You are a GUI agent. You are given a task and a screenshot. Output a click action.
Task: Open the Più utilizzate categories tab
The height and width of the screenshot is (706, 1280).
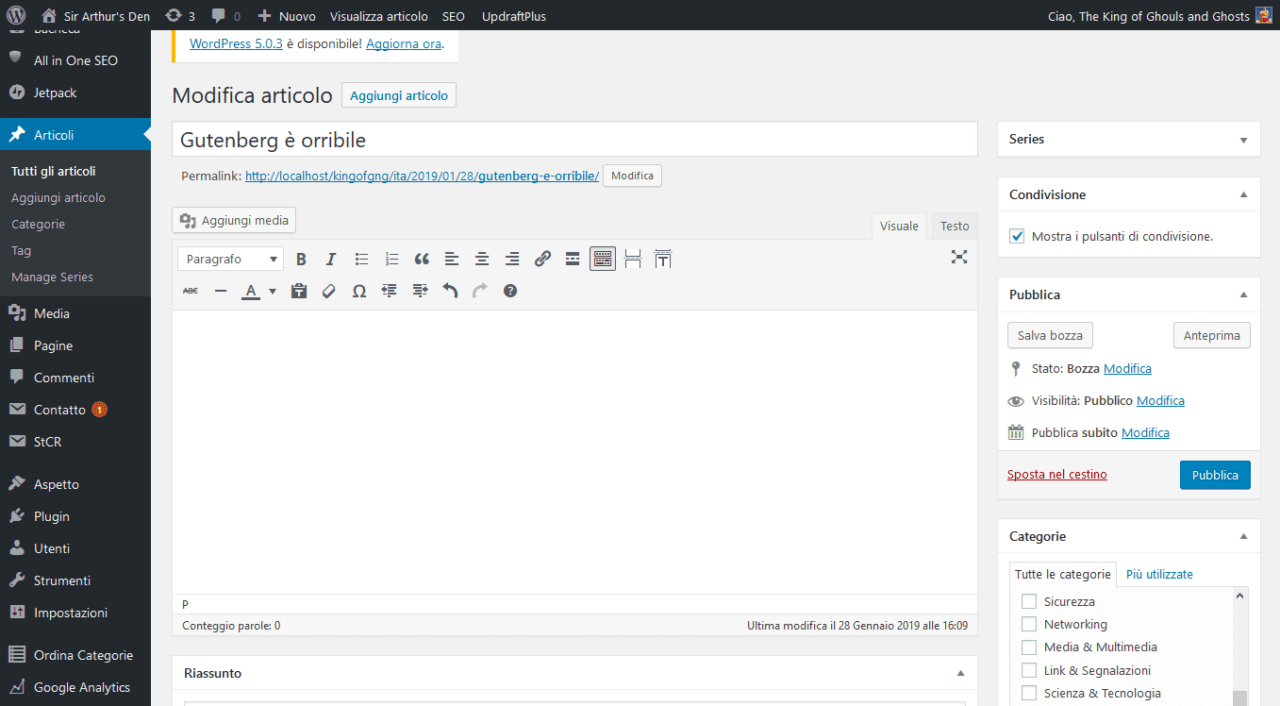click(x=1159, y=574)
